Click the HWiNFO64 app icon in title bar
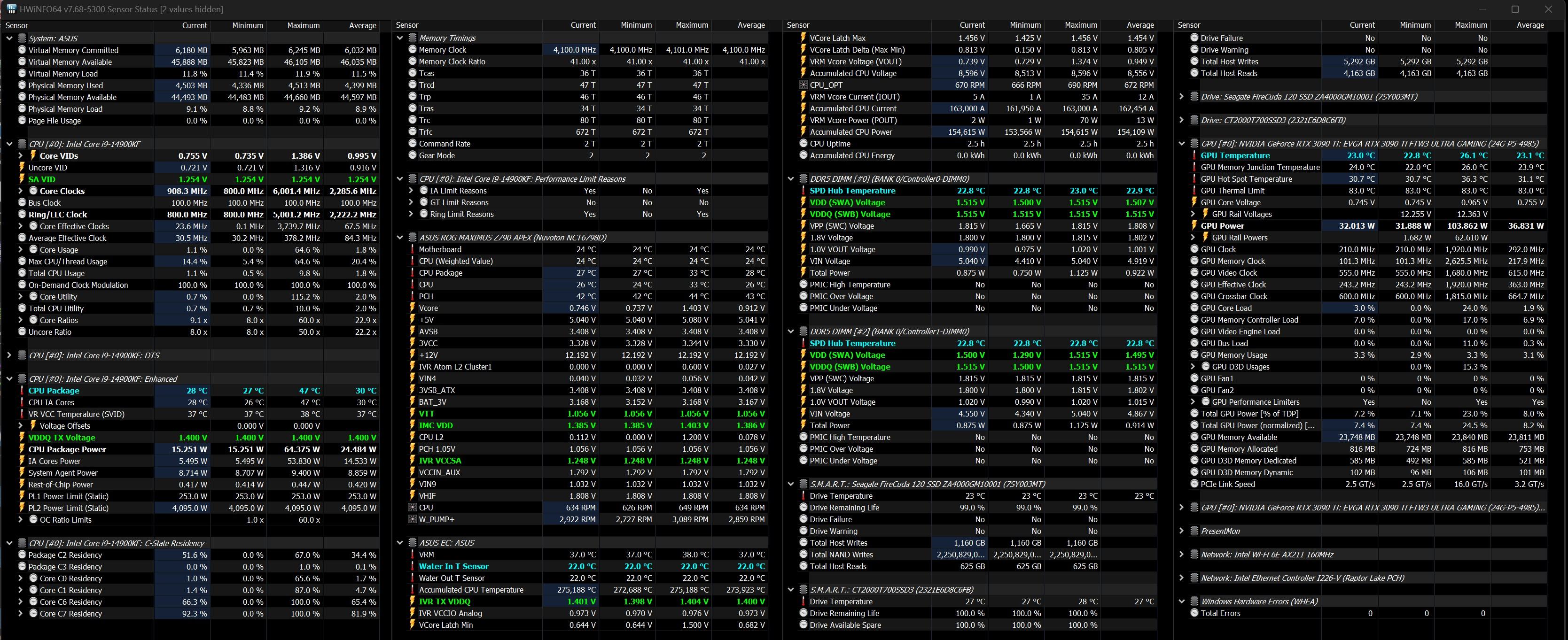The height and width of the screenshot is (640, 1568). [x=11, y=9]
